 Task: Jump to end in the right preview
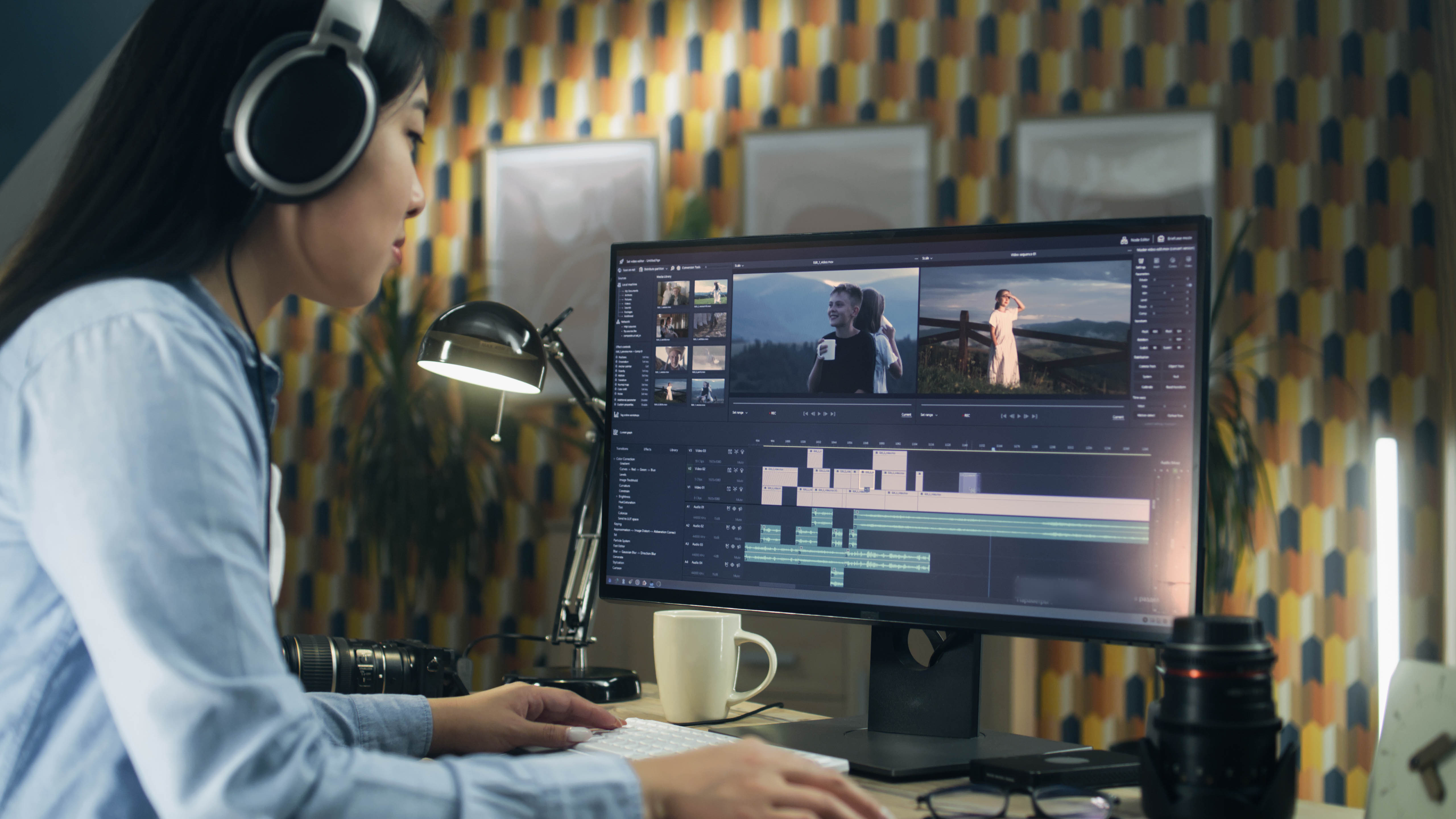[1035, 417]
